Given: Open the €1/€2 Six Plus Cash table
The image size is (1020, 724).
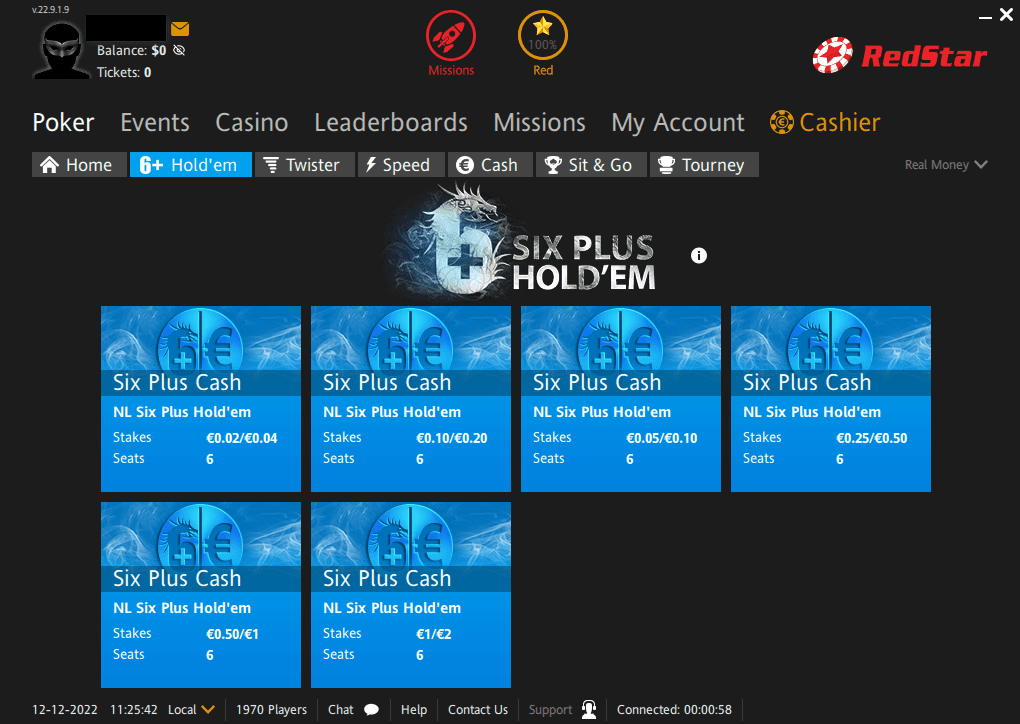Looking at the screenshot, I should tap(411, 595).
